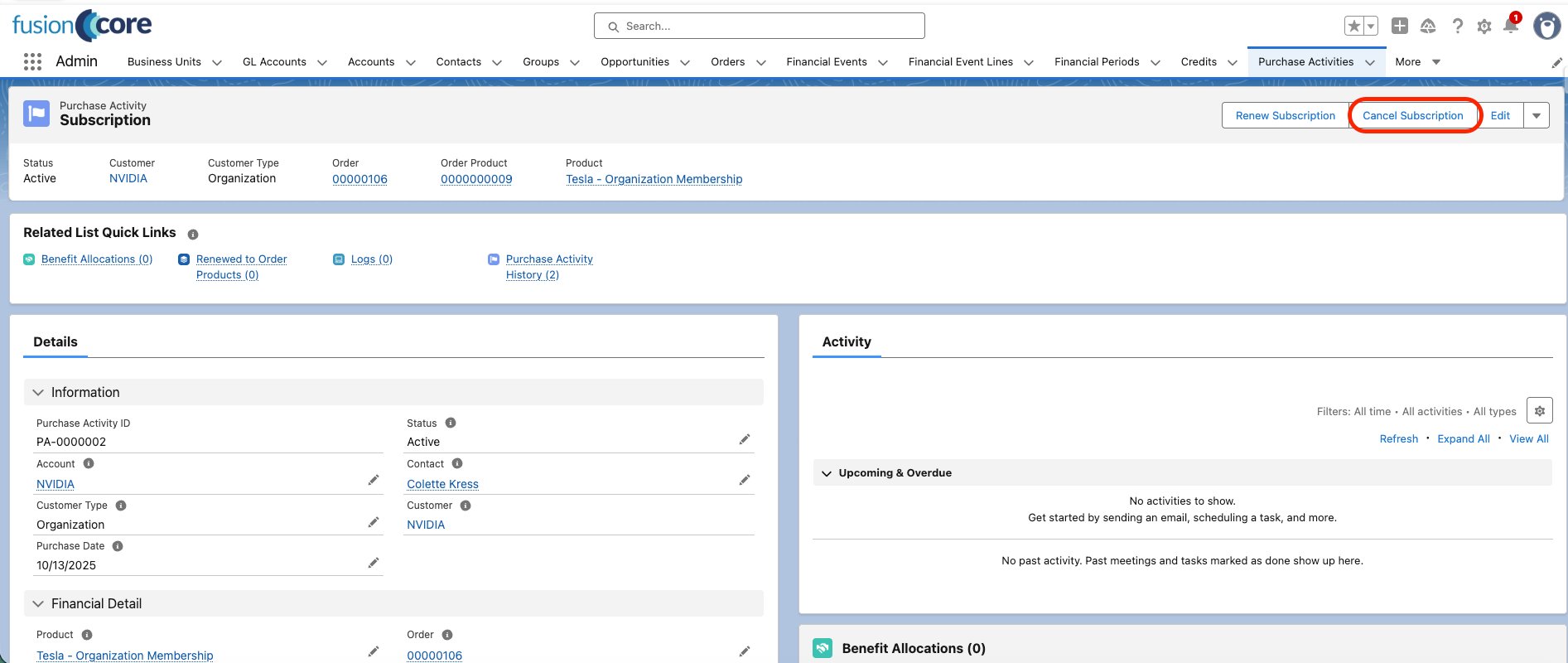This screenshot has width=1568, height=663.
Task: Open the Colette Kress contact link
Action: (x=442, y=484)
